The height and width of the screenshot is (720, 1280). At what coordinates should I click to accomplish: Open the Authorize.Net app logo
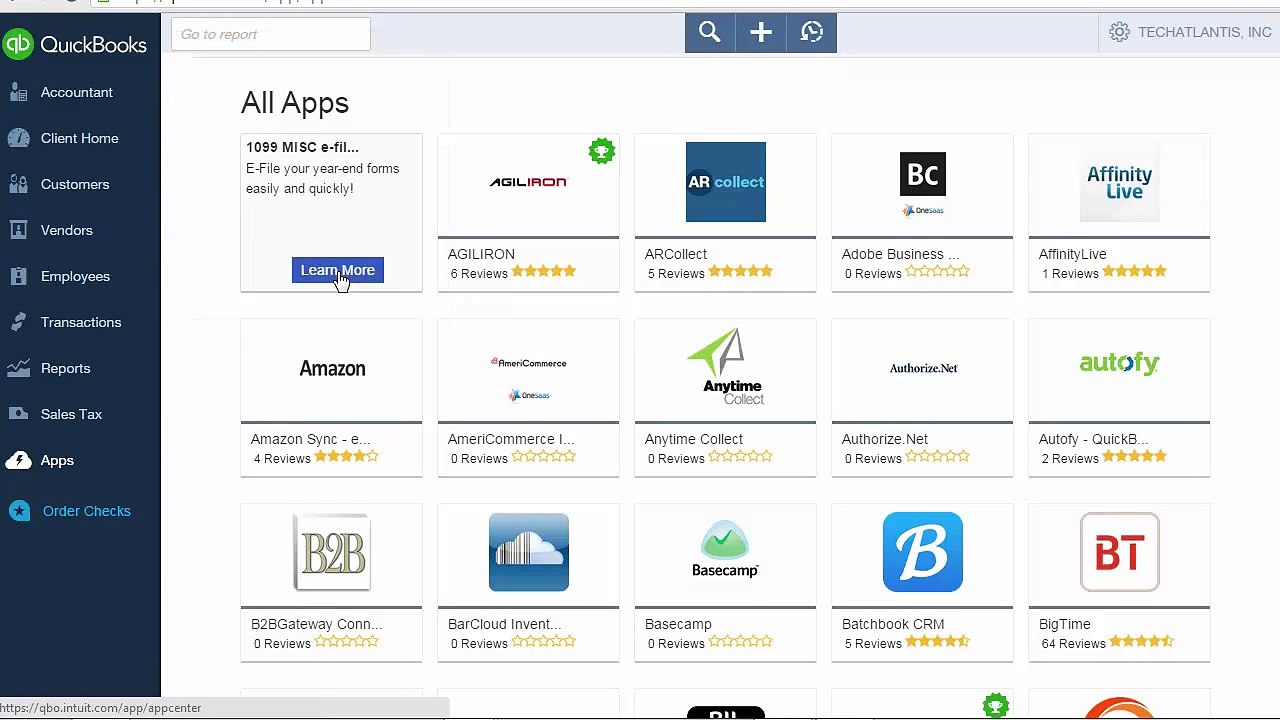pyautogui.click(x=923, y=368)
